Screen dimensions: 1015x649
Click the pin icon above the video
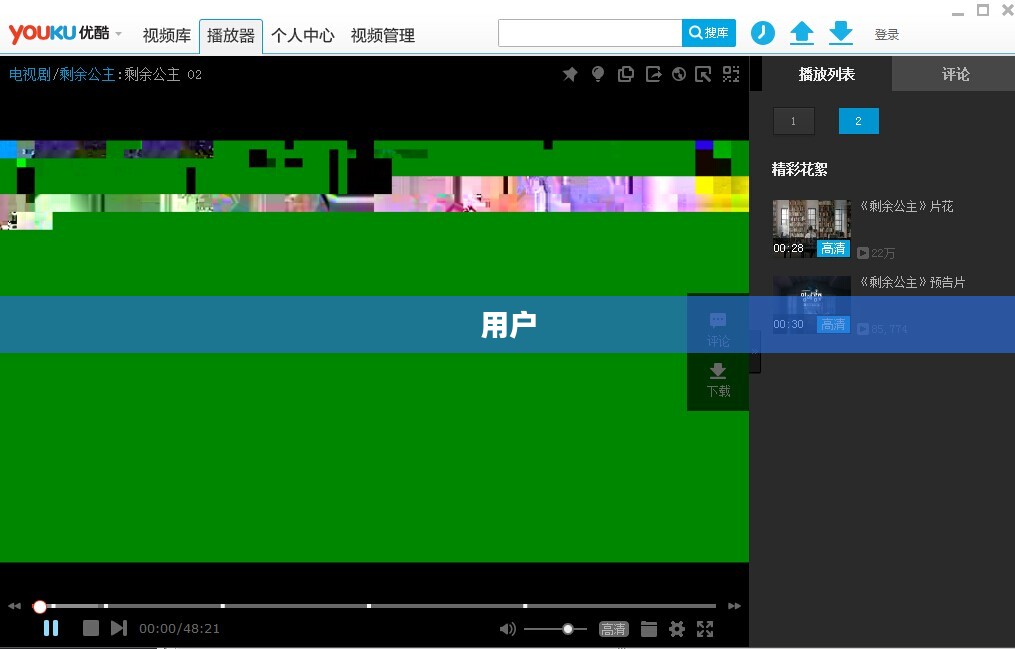tap(570, 74)
